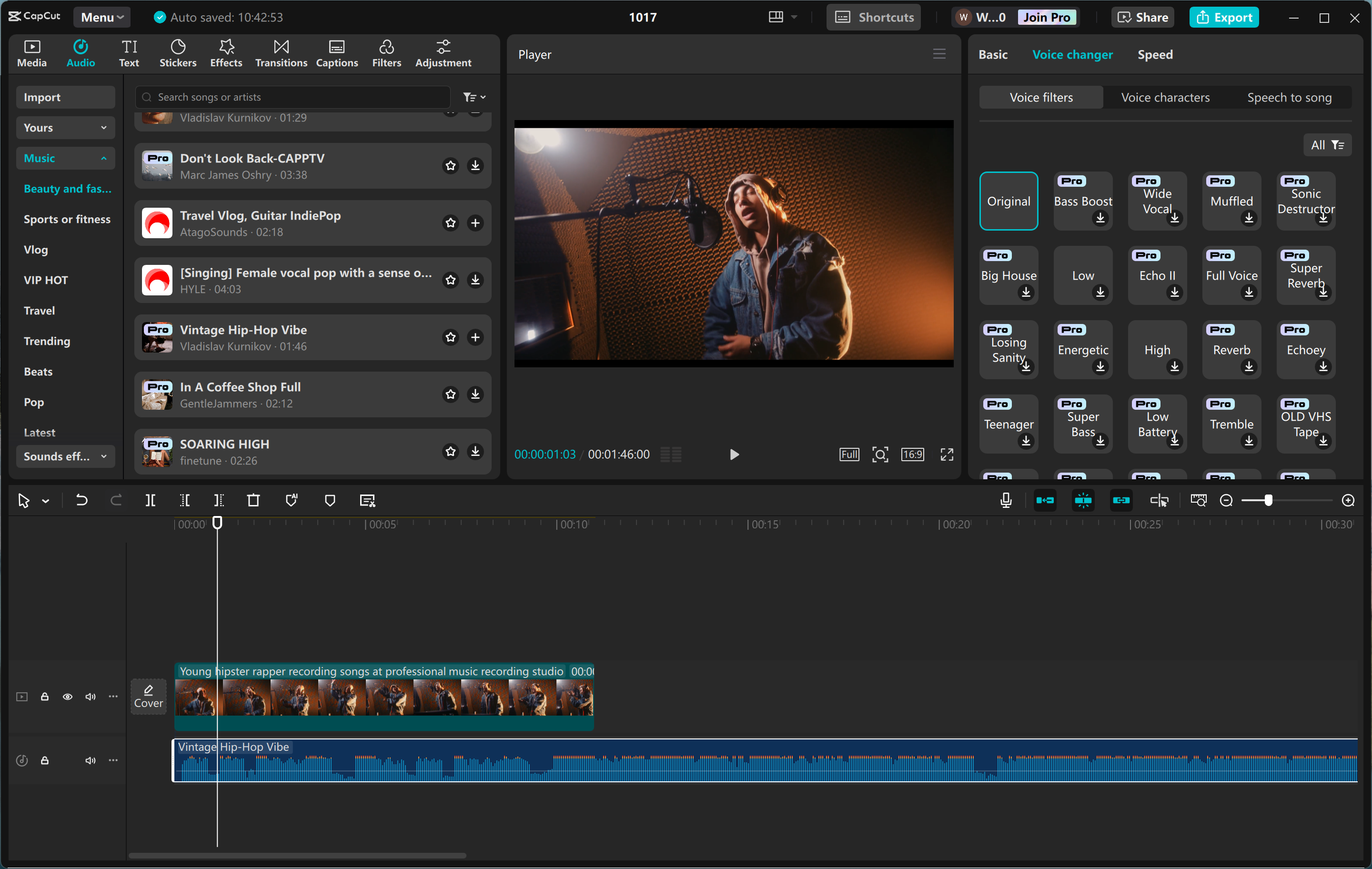Take a snapshot of the player frame

tap(880, 454)
